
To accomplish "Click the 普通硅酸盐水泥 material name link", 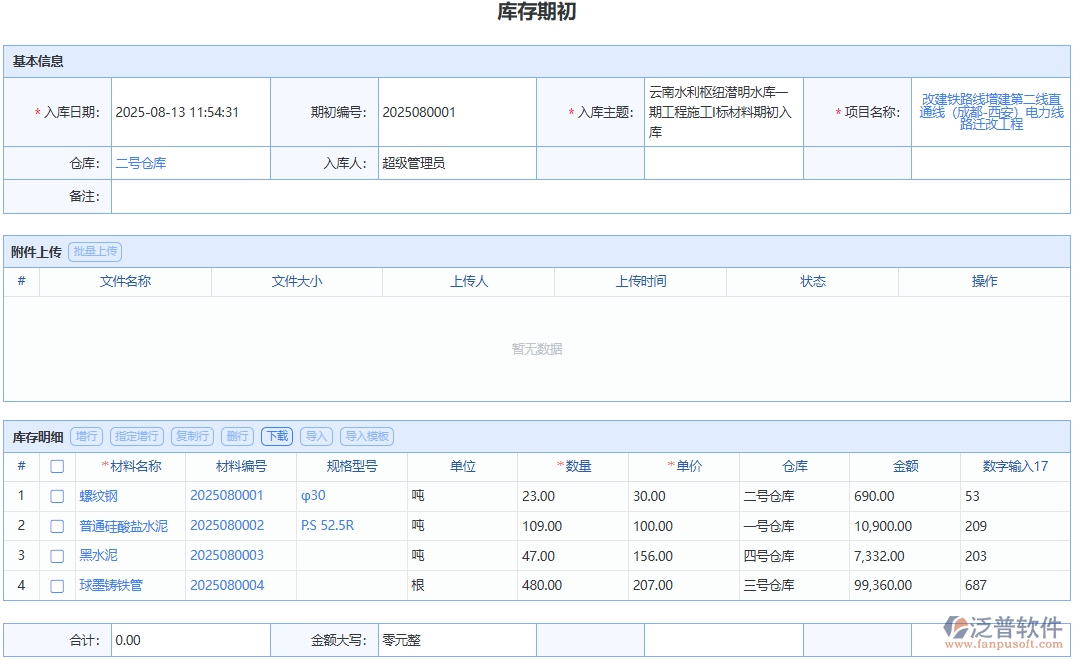I will click(124, 526).
